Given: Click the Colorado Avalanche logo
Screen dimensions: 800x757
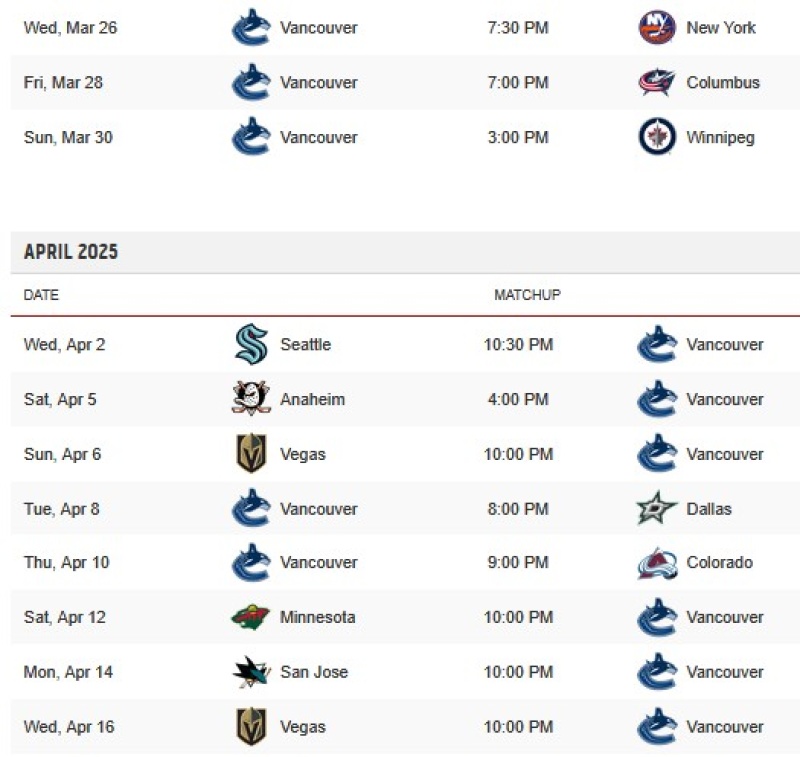Looking at the screenshot, I should tap(657, 563).
